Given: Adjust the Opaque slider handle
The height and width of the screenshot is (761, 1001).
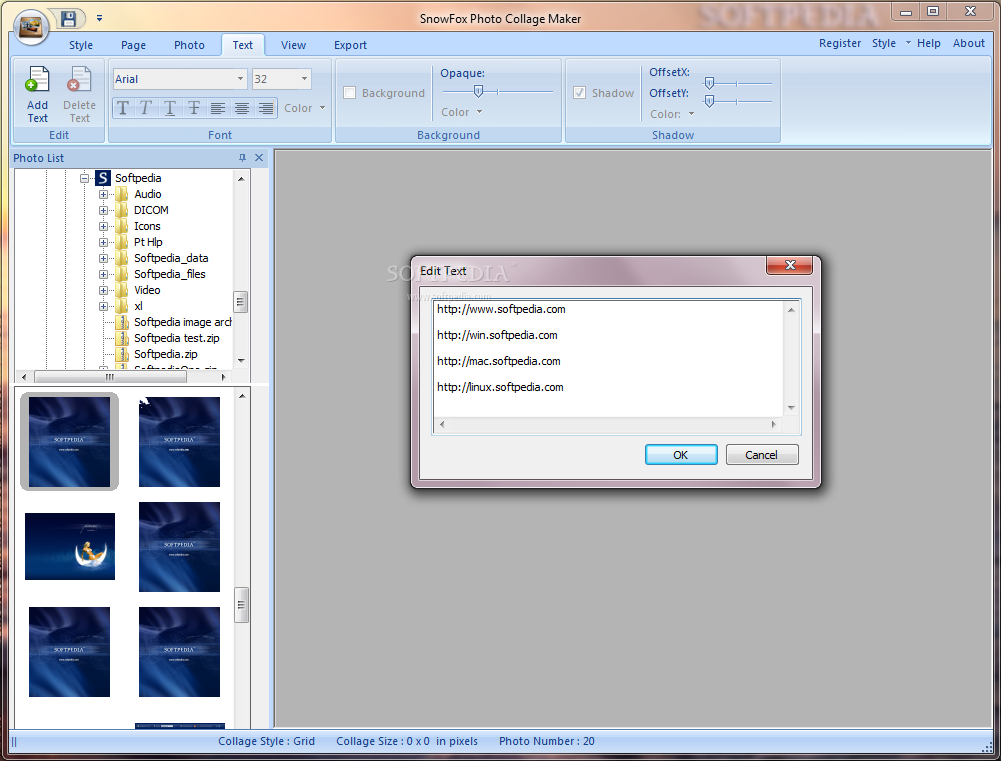Looking at the screenshot, I should click(478, 91).
